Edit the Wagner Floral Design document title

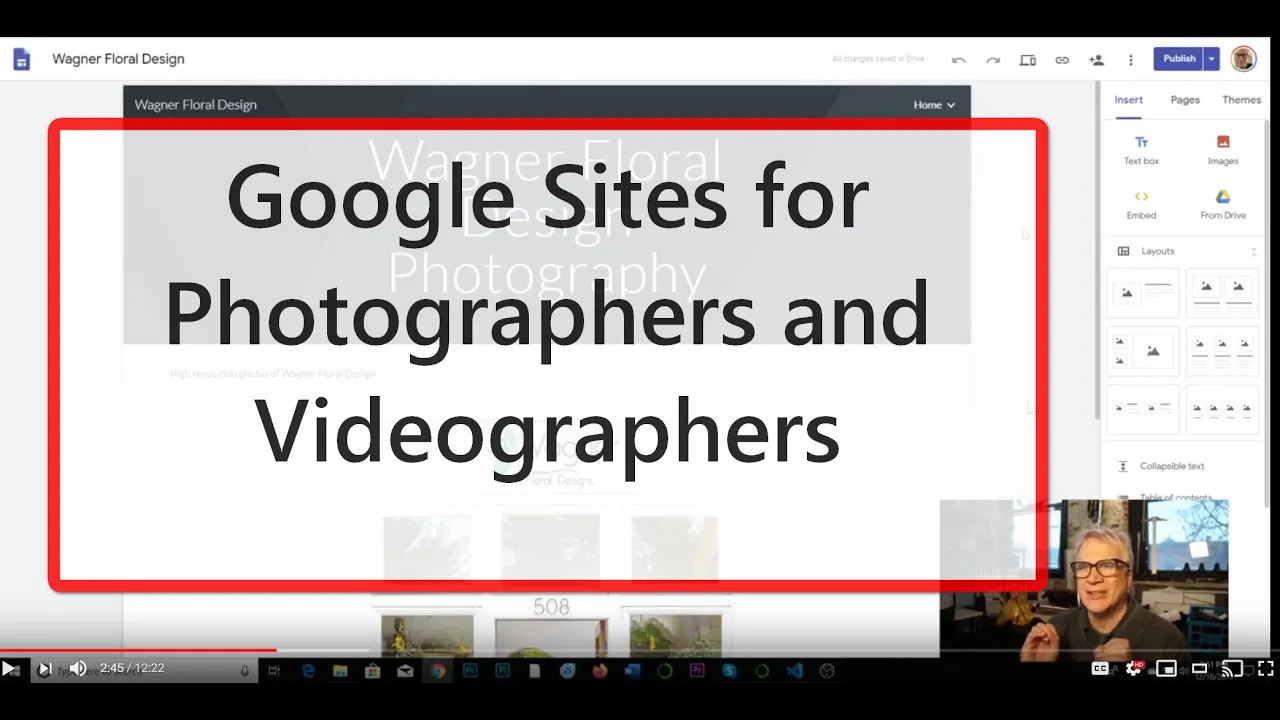118,59
